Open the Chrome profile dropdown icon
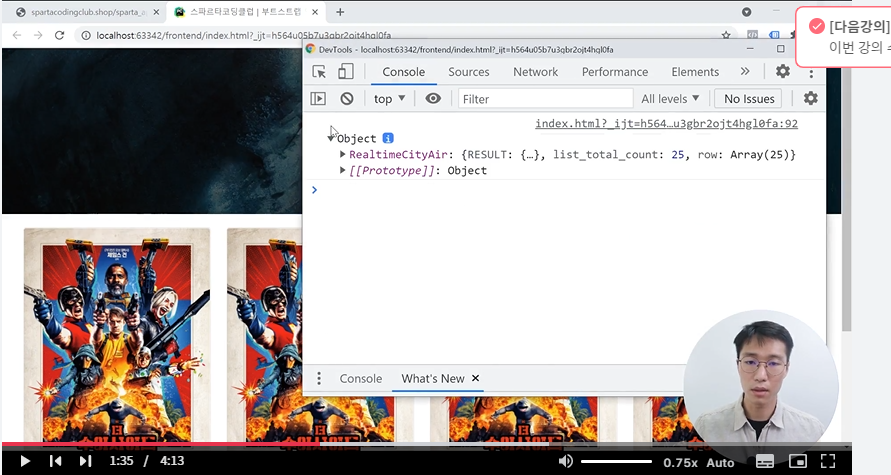This screenshot has width=891, height=475. click(x=747, y=12)
